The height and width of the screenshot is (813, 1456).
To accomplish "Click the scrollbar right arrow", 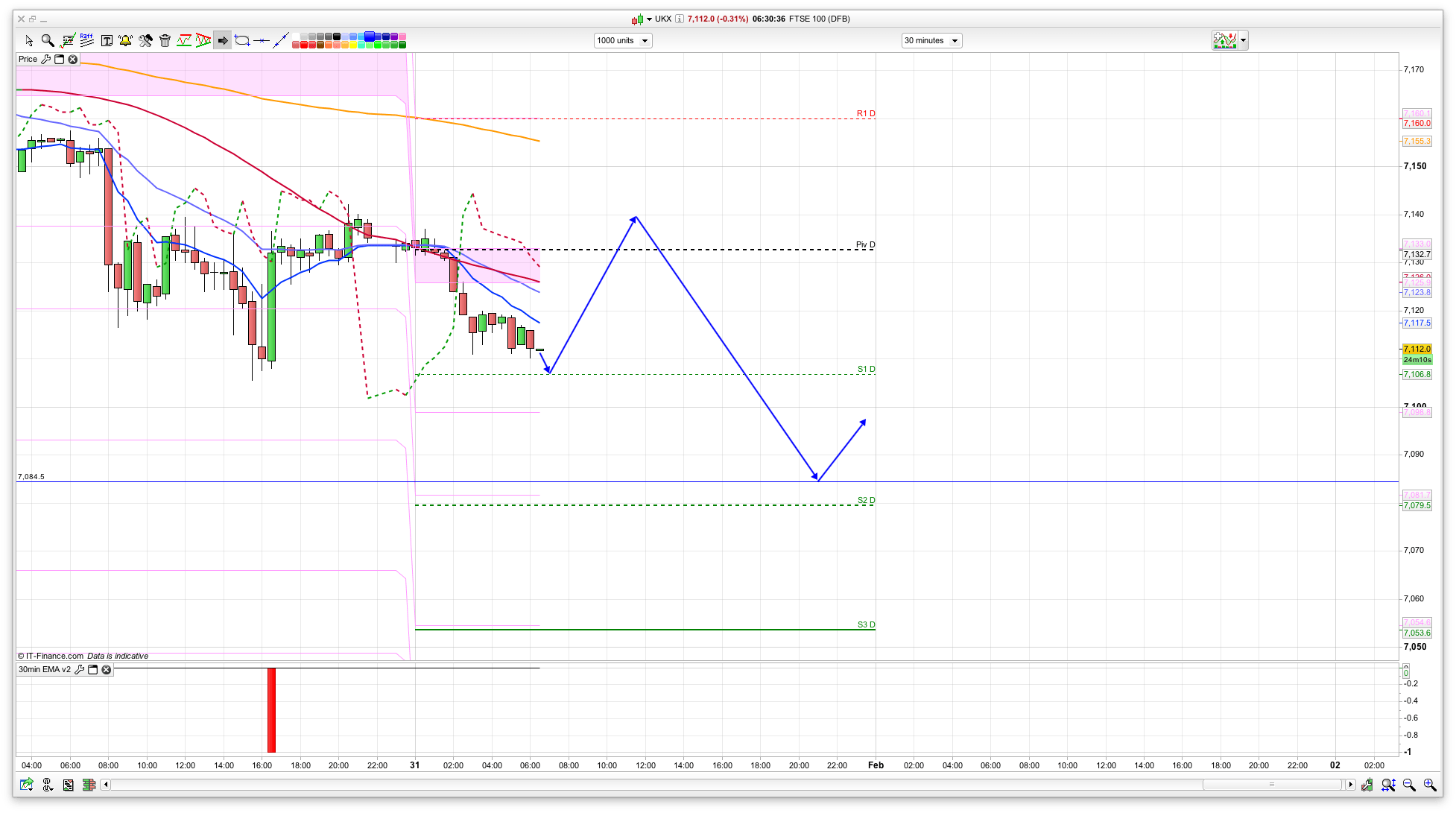I will pyautogui.click(x=1350, y=785).
